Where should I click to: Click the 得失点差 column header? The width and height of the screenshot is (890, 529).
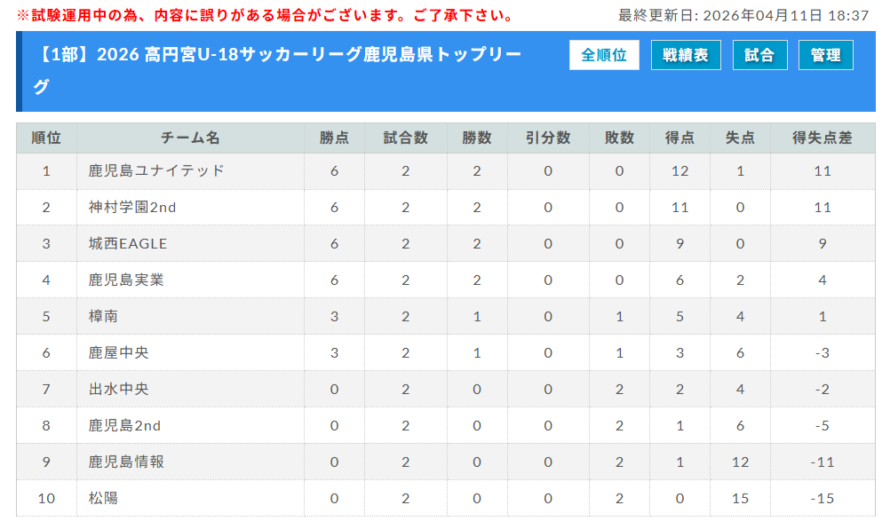pyautogui.click(x=822, y=138)
